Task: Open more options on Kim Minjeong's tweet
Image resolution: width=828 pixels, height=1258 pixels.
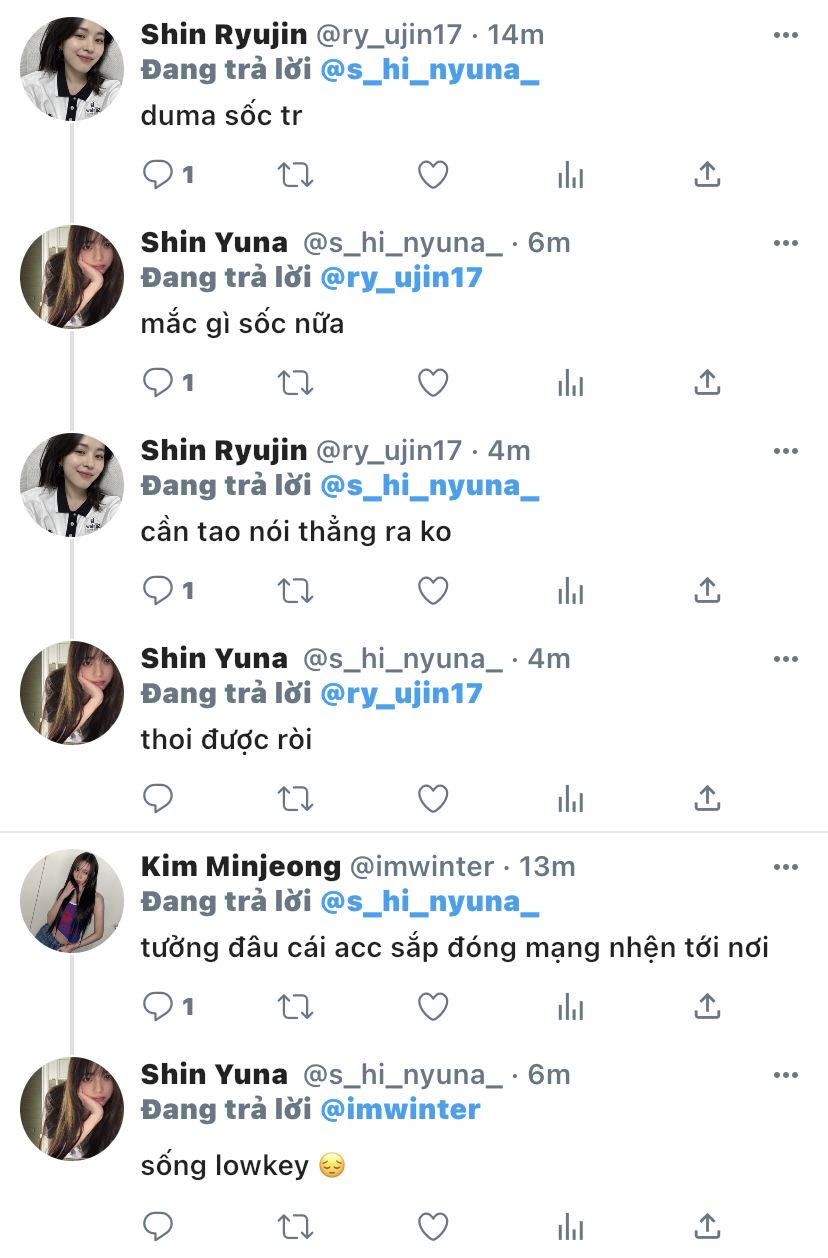Action: point(786,867)
